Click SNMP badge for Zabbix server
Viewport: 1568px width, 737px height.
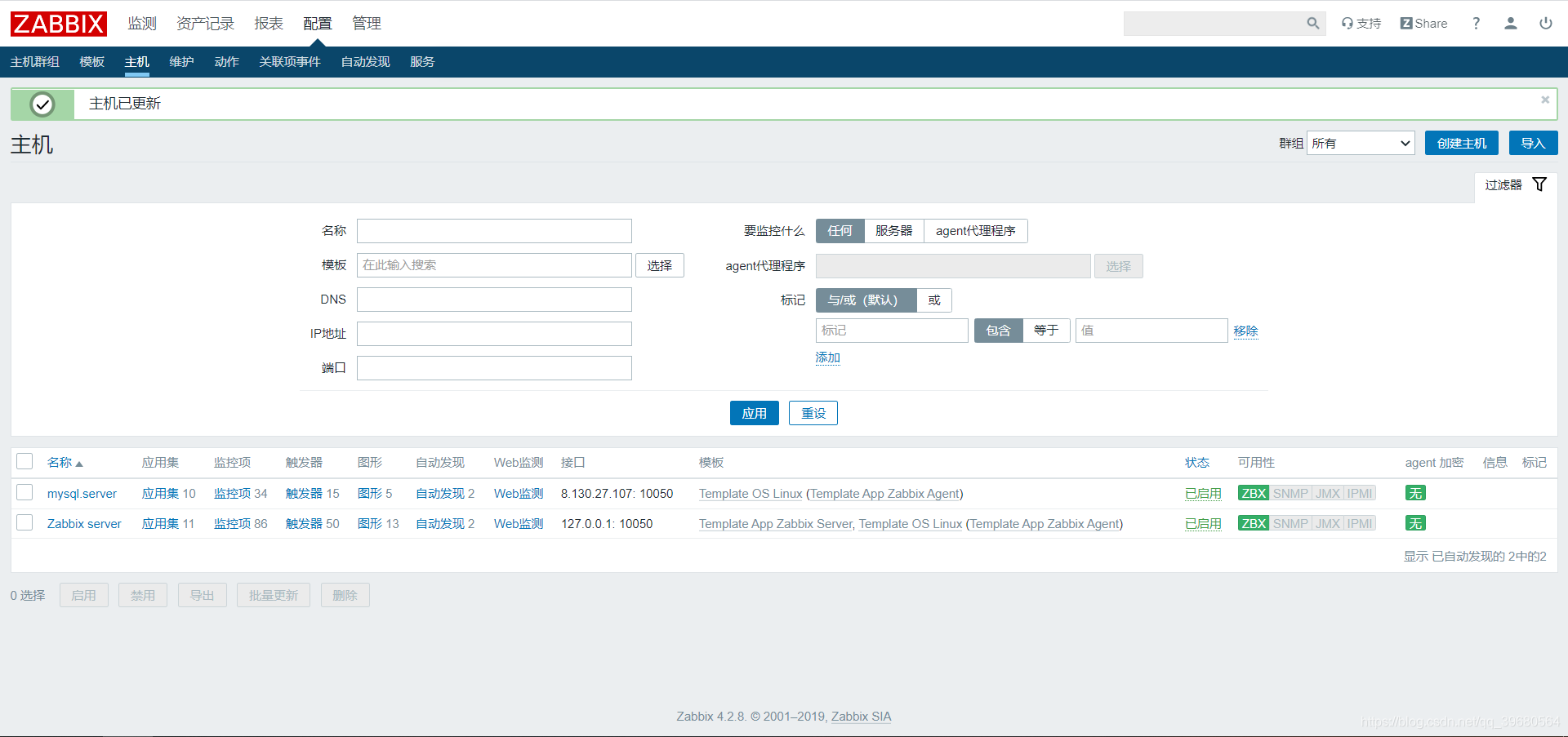pos(1290,523)
